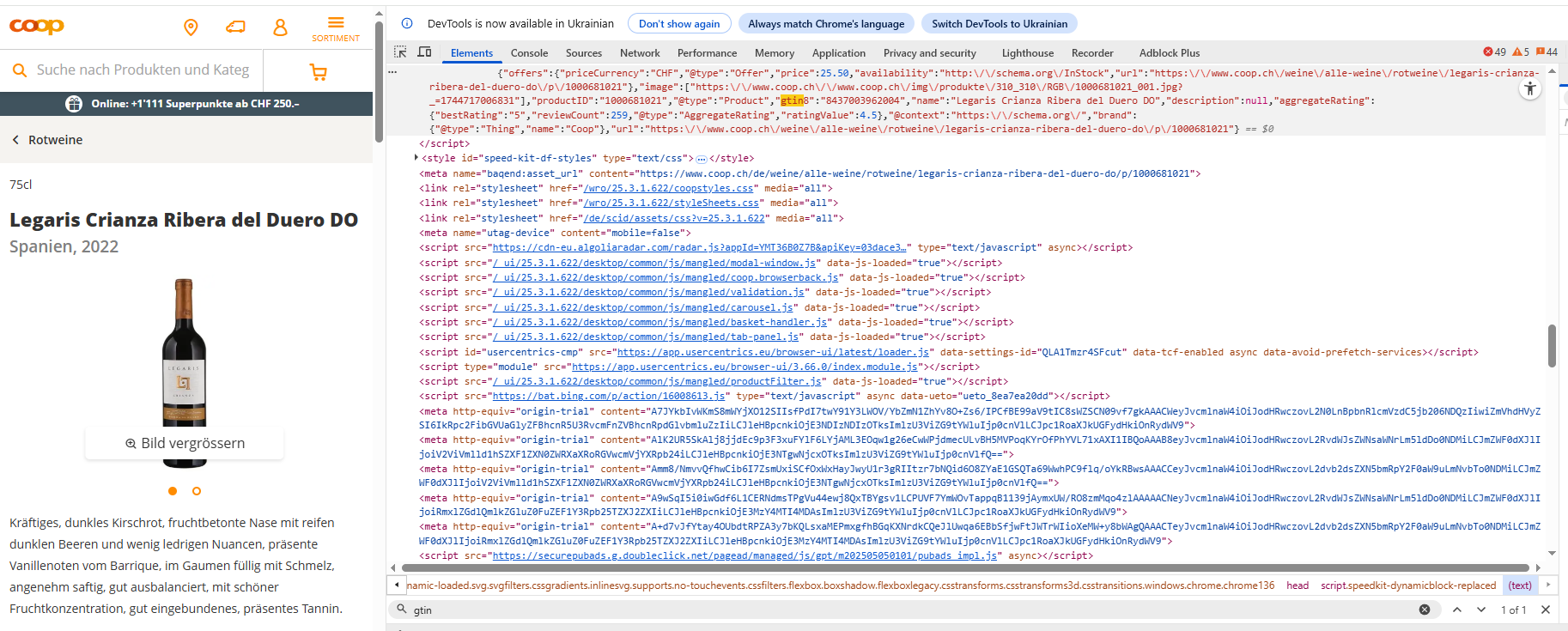Go back to Rotweine category
Screen dimensions: 1568x631
tap(47, 140)
